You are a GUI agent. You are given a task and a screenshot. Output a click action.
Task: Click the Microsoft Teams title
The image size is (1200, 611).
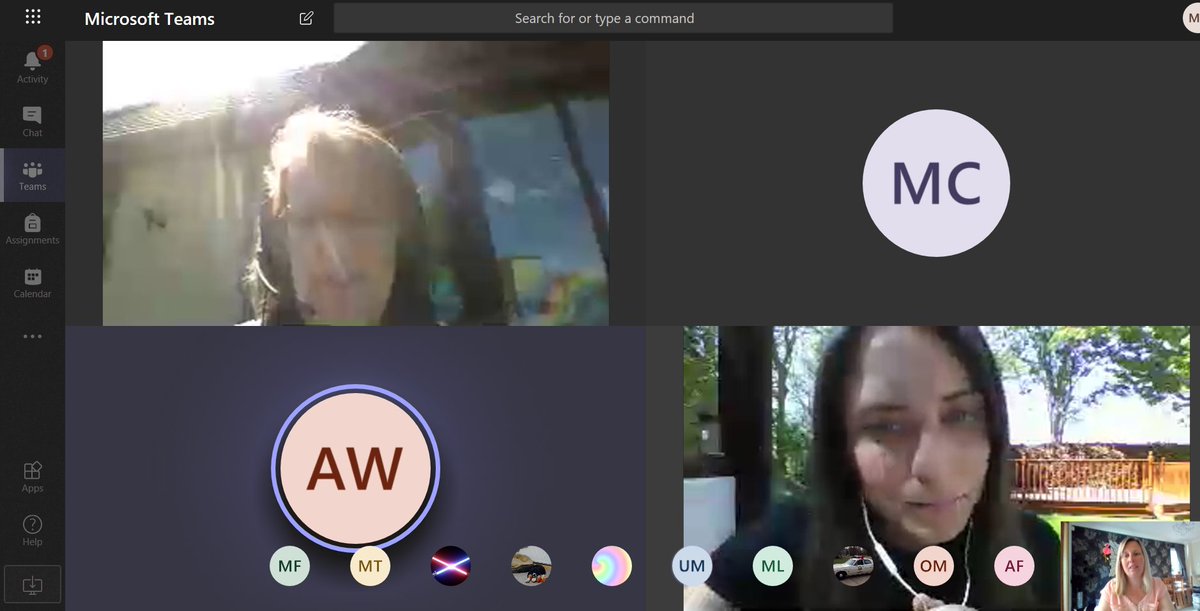point(149,19)
